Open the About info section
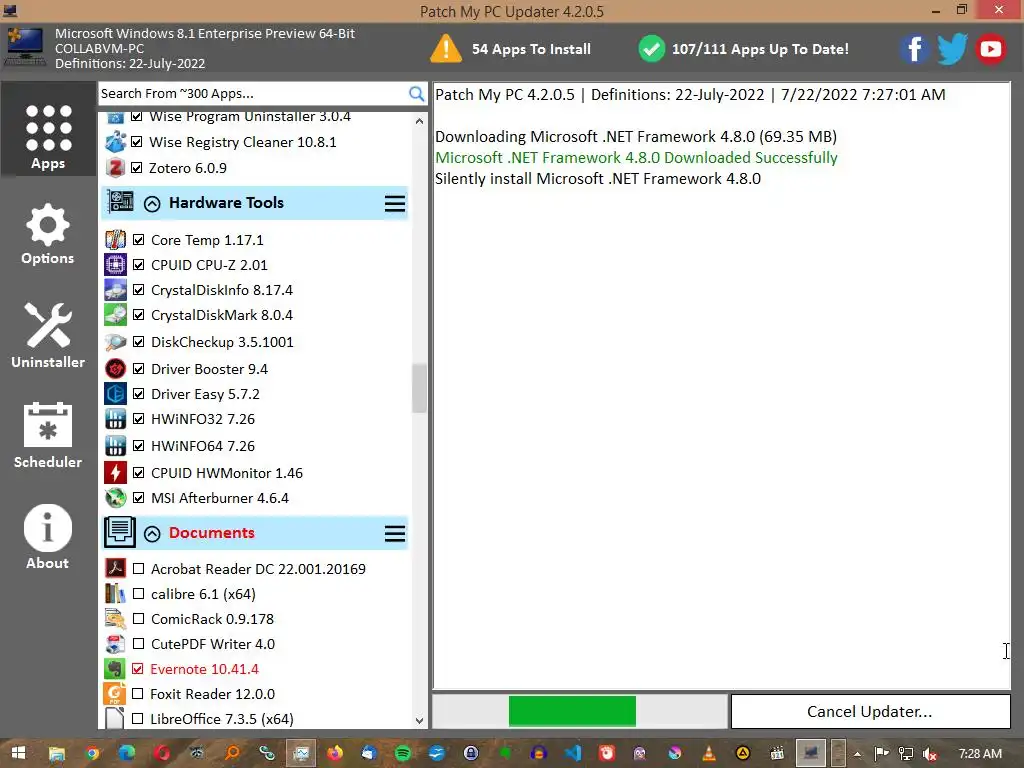This screenshot has width=1024, height=768. (48, 537)
